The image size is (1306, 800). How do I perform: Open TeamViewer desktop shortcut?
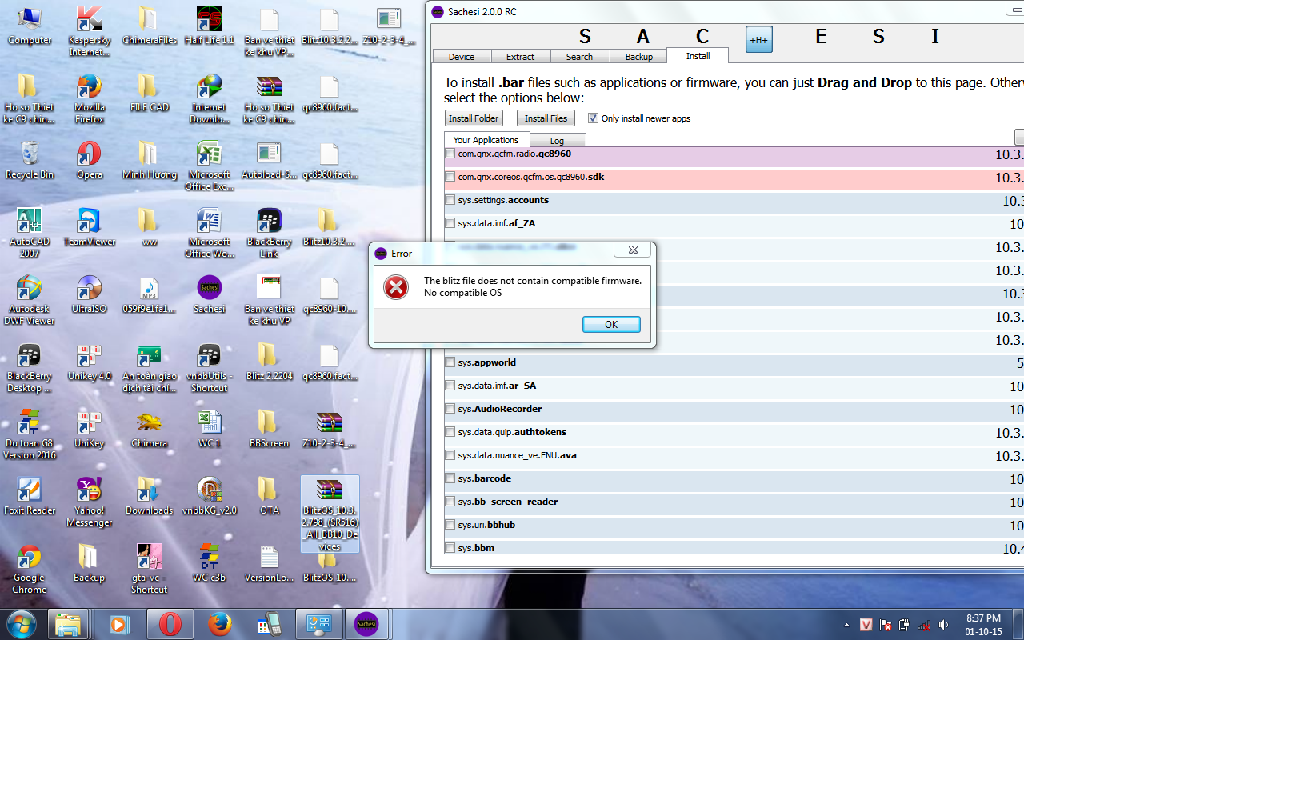[x=89, y=227]
